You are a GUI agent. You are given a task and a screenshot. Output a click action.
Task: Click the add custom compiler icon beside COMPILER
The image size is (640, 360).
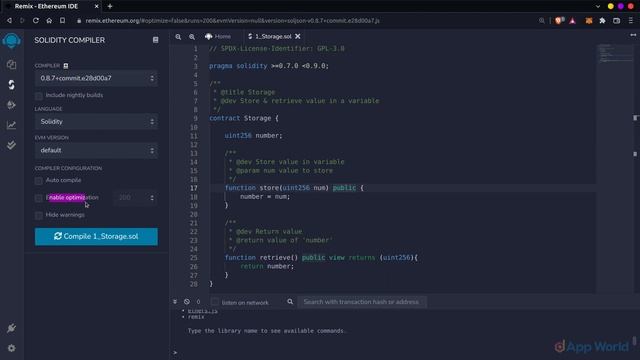pyautogui.click(x=66, y=65)
